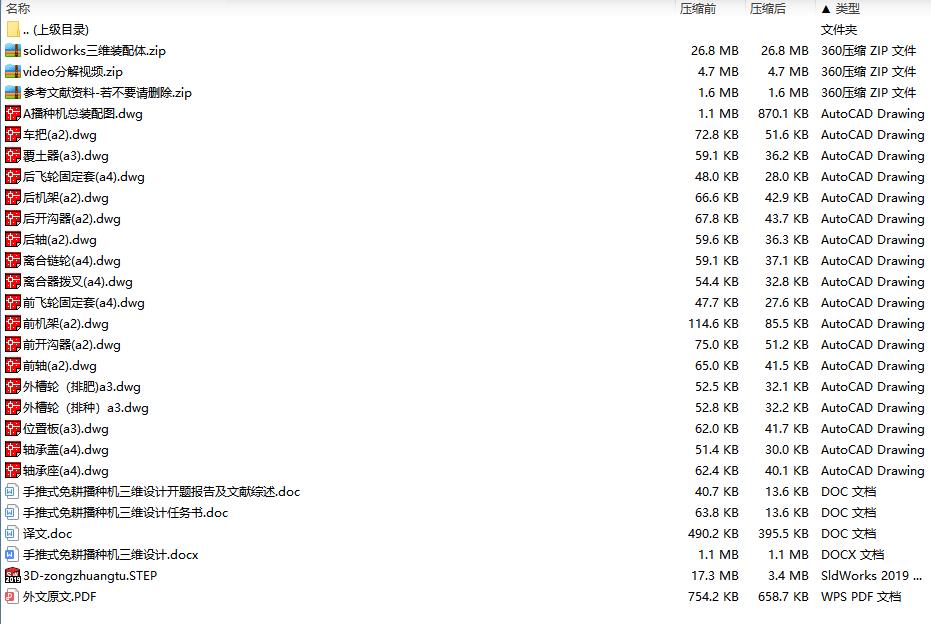Select file name 3D-zongzhuangtu.STEP
The width and height of the screenshot is (931, 624).
90,575
